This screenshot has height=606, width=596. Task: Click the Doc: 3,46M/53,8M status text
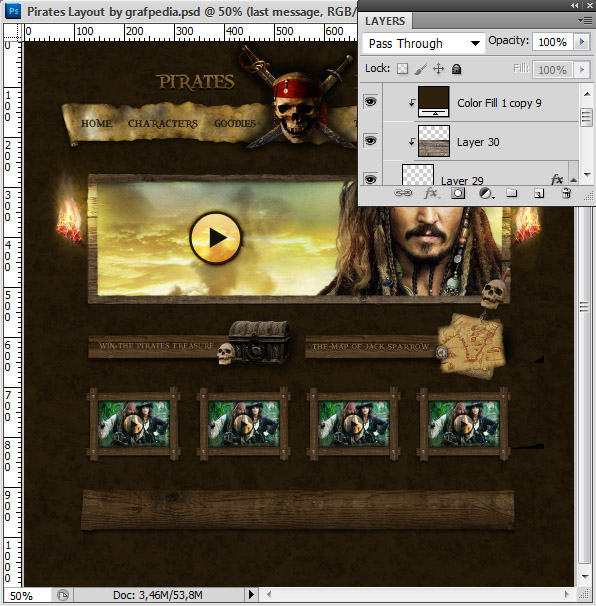158,595
